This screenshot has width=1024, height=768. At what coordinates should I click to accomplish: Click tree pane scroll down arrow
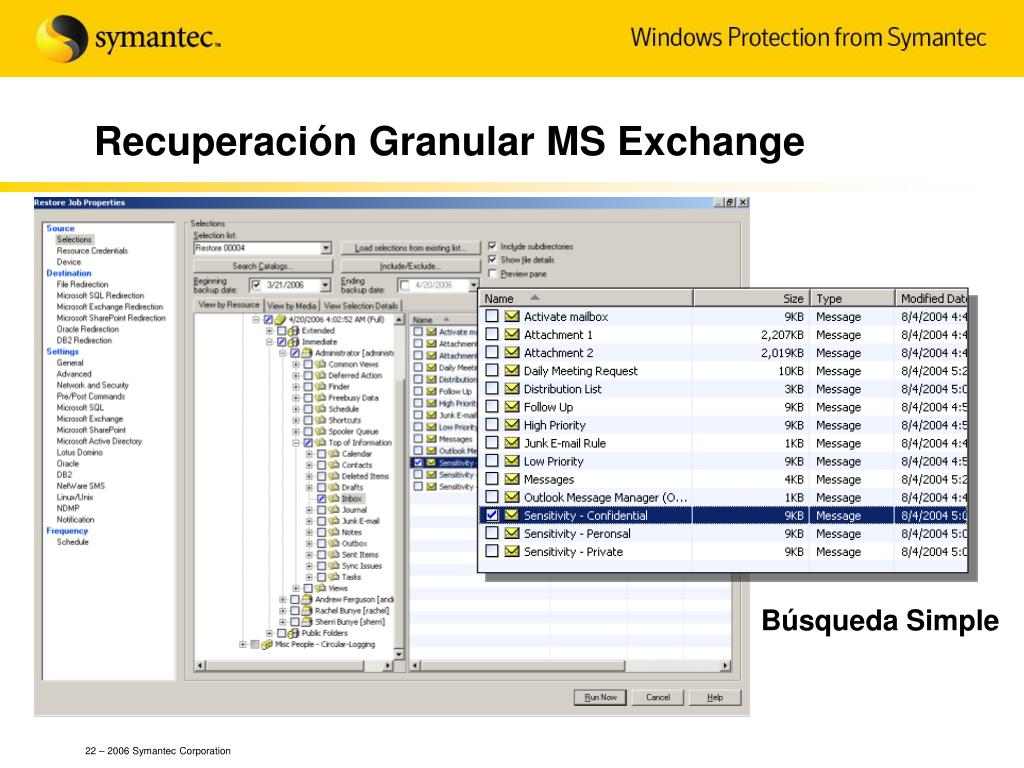398,654
